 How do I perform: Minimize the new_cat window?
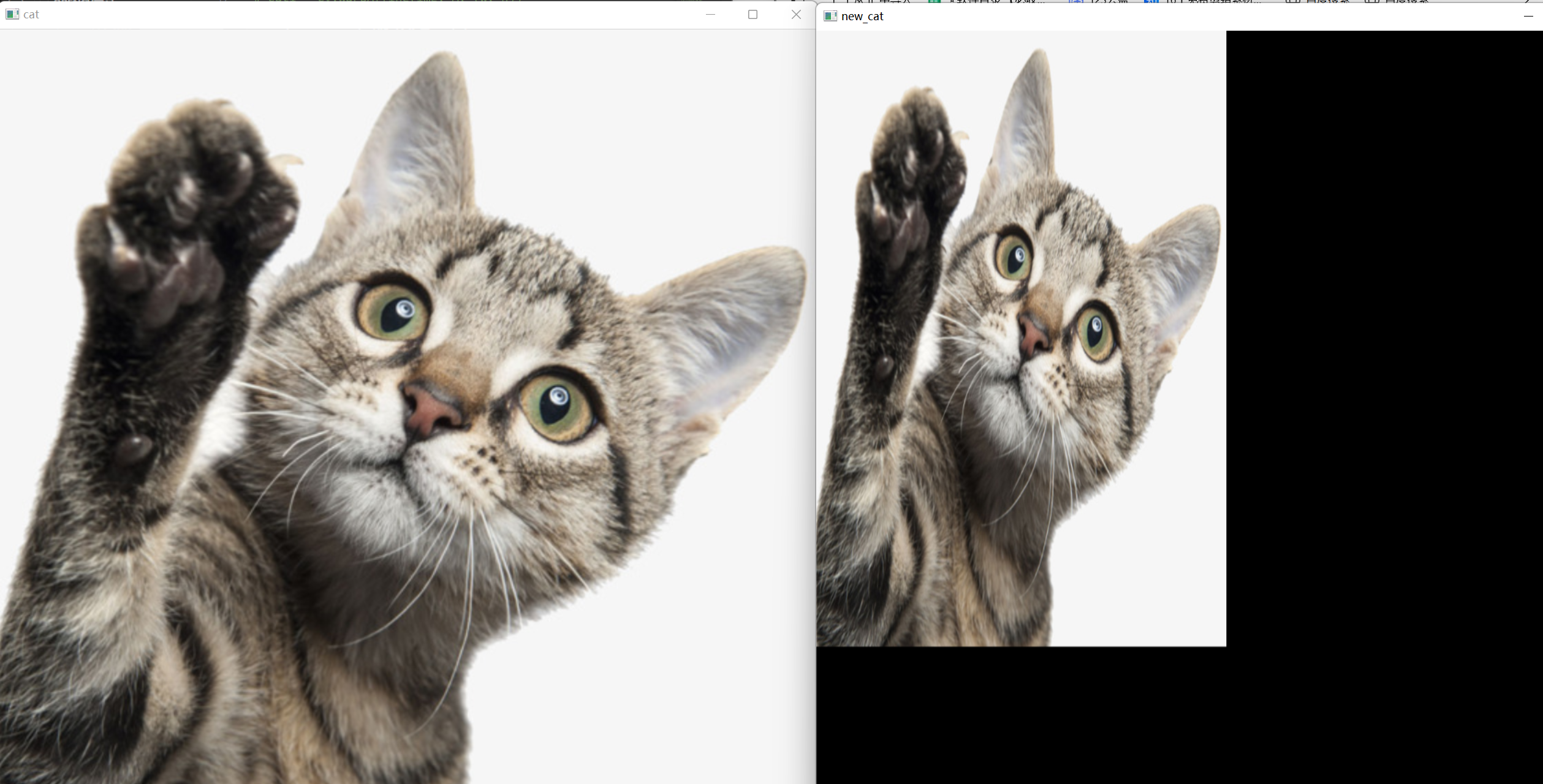pos(1528,16)
